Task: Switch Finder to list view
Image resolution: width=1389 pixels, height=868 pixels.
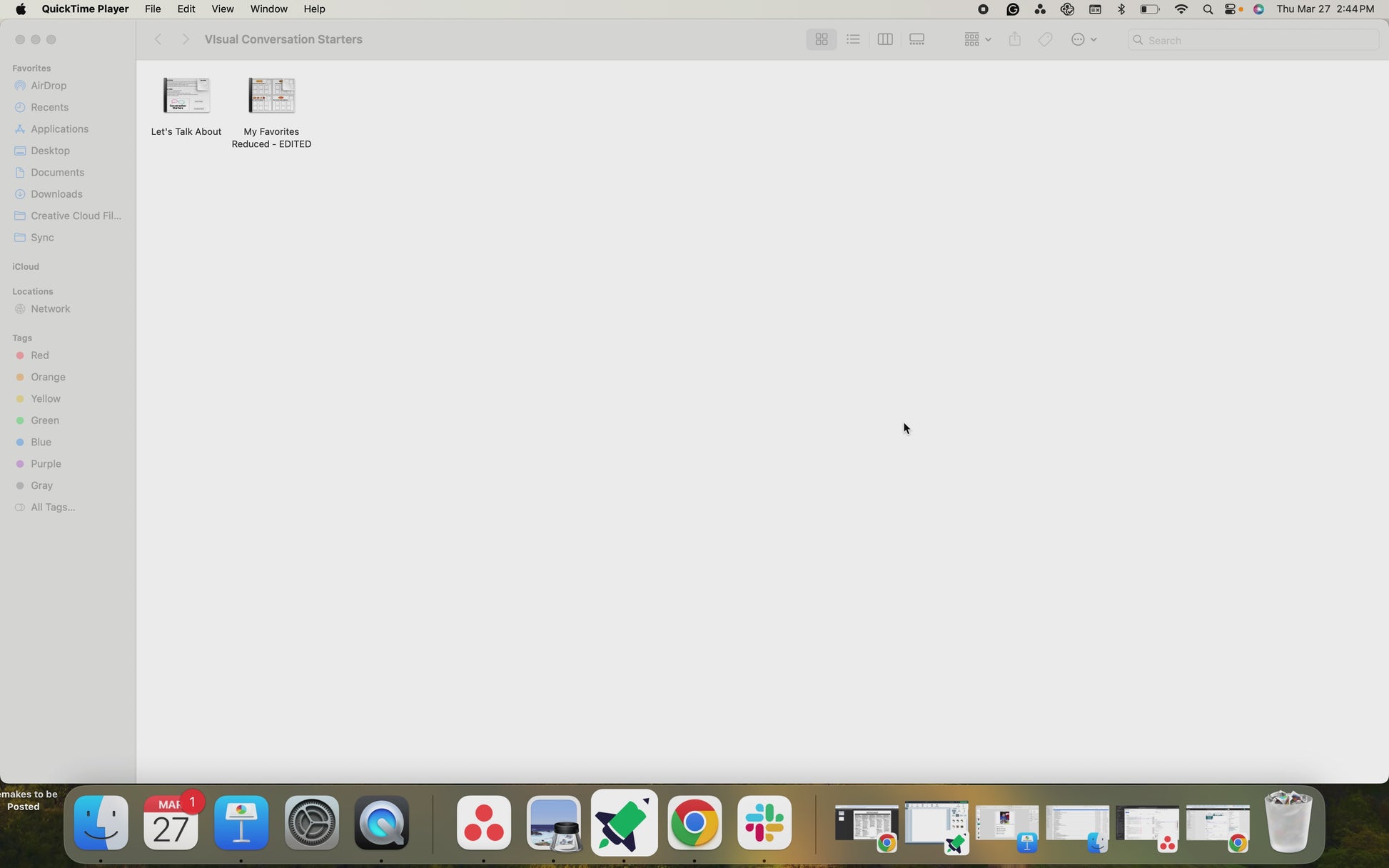Action: pos(853,40)
